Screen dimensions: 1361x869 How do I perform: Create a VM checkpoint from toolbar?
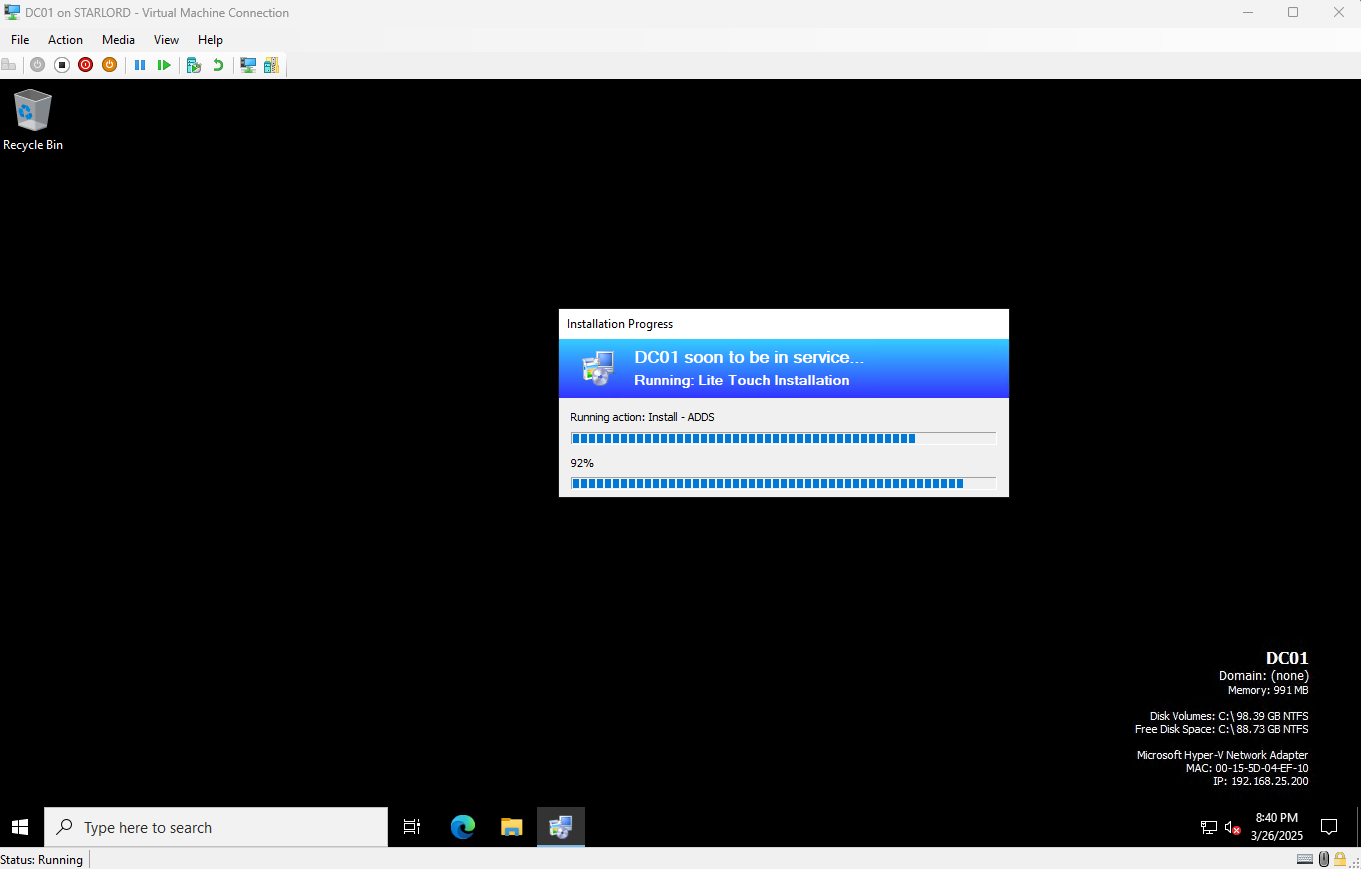[x=194, y=65]
